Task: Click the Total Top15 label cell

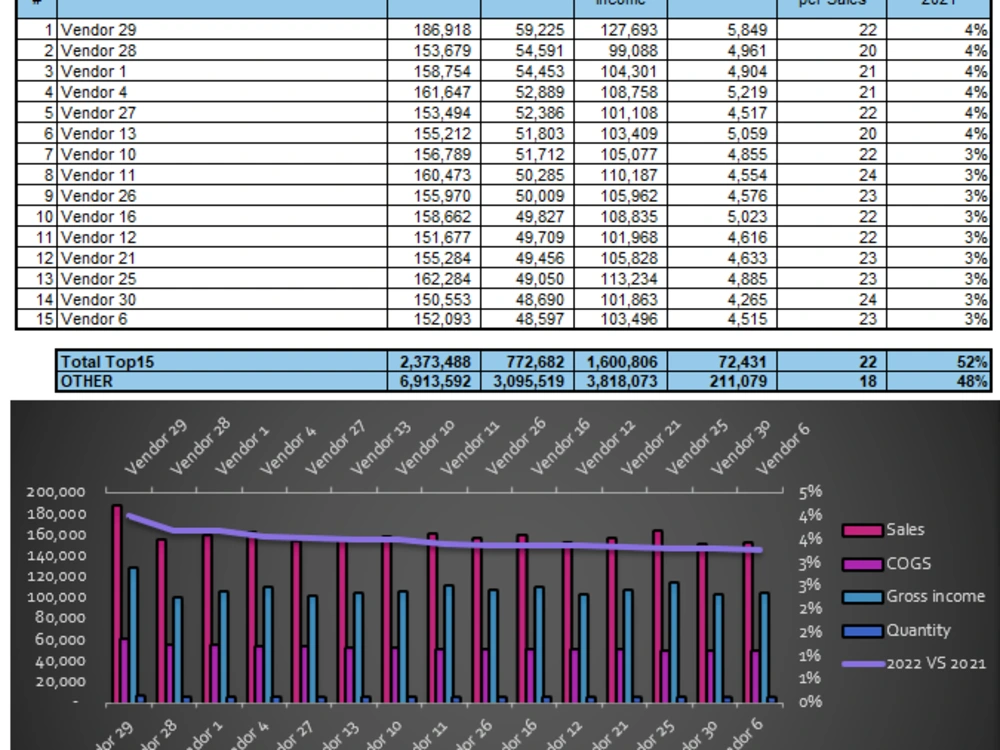Action: click(x=222, y=362)
